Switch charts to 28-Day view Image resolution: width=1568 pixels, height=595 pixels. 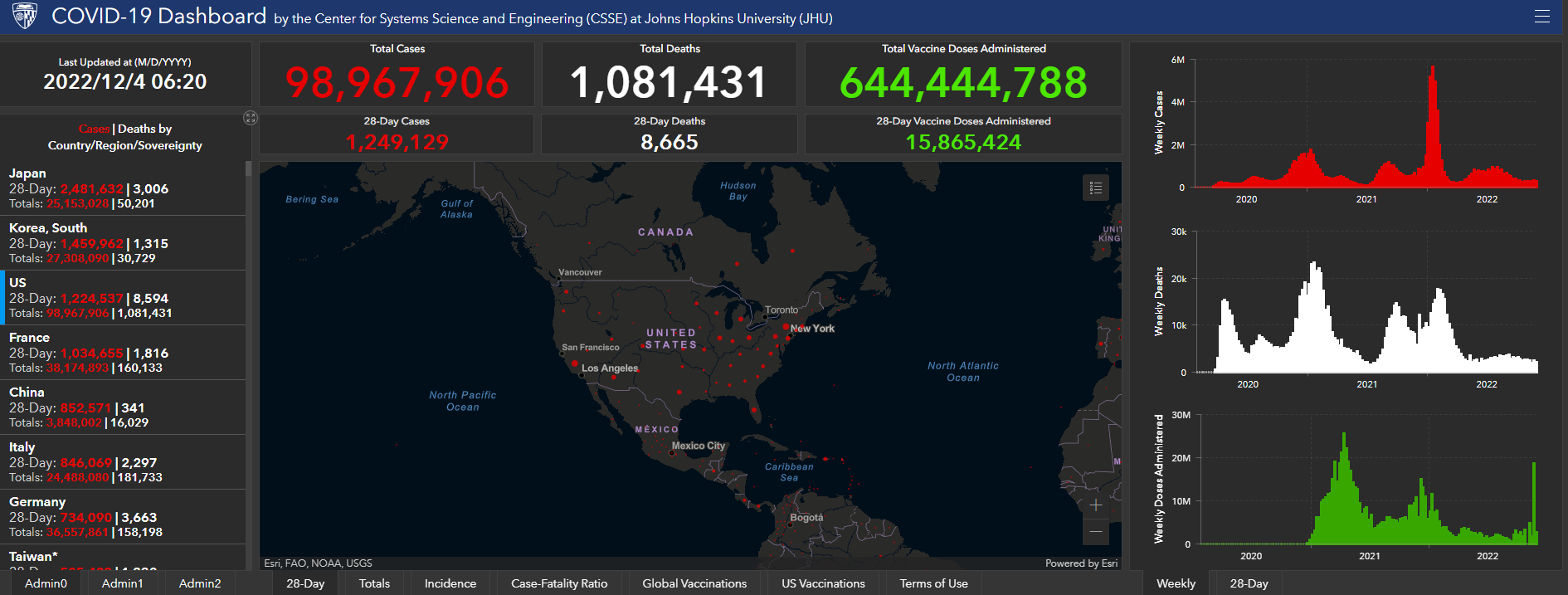(1249, 583)
